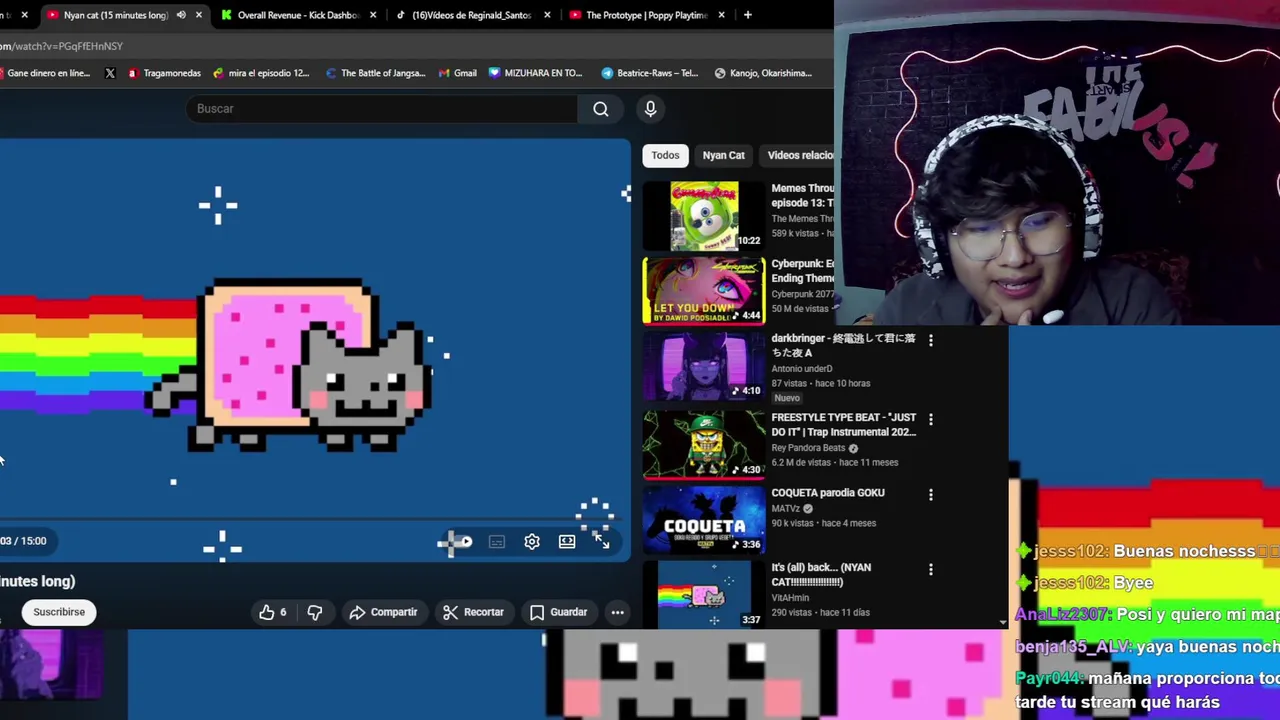Open the VitAHmin channel name
Image resolution: width=1280 pixels, height=720 pixels.
tap(790, 598)
